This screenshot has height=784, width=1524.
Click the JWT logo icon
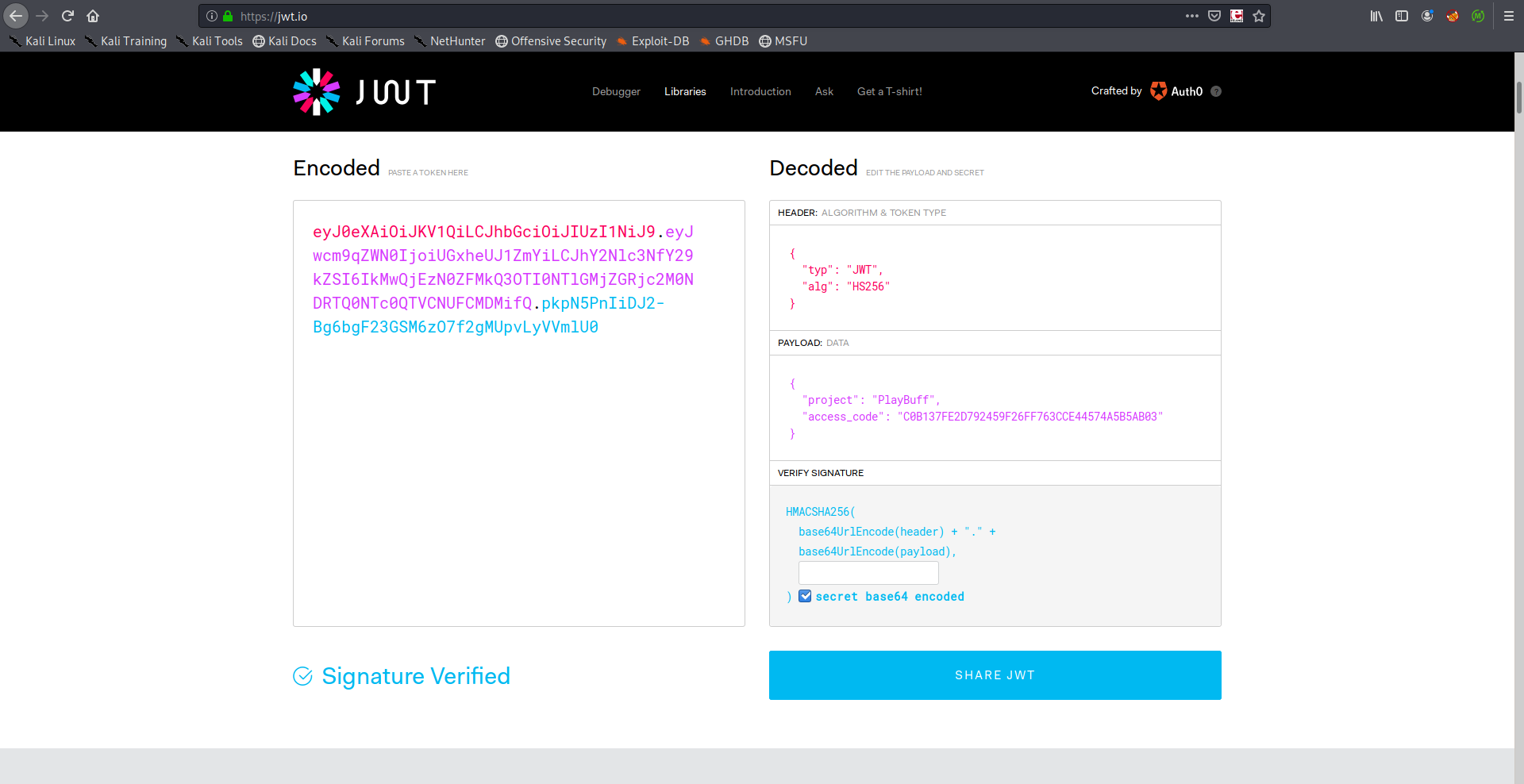pyautogui.click(x=317, y=92)
